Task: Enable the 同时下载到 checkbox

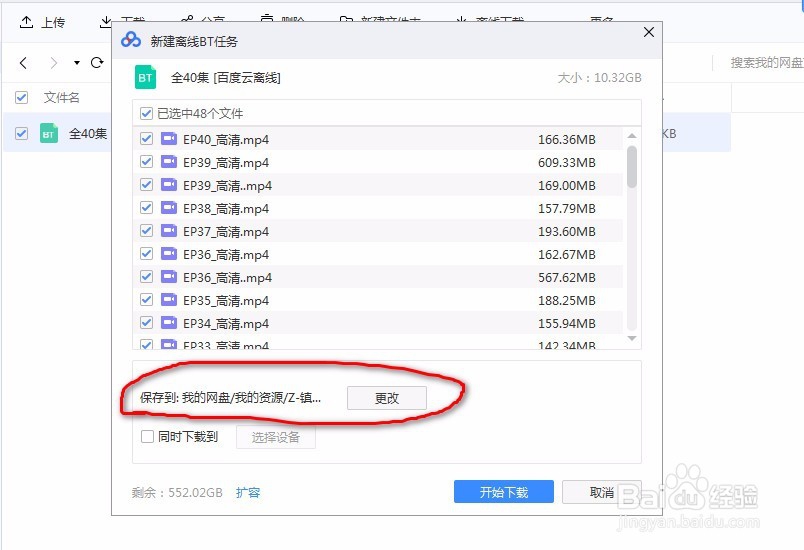Action: 147,437
